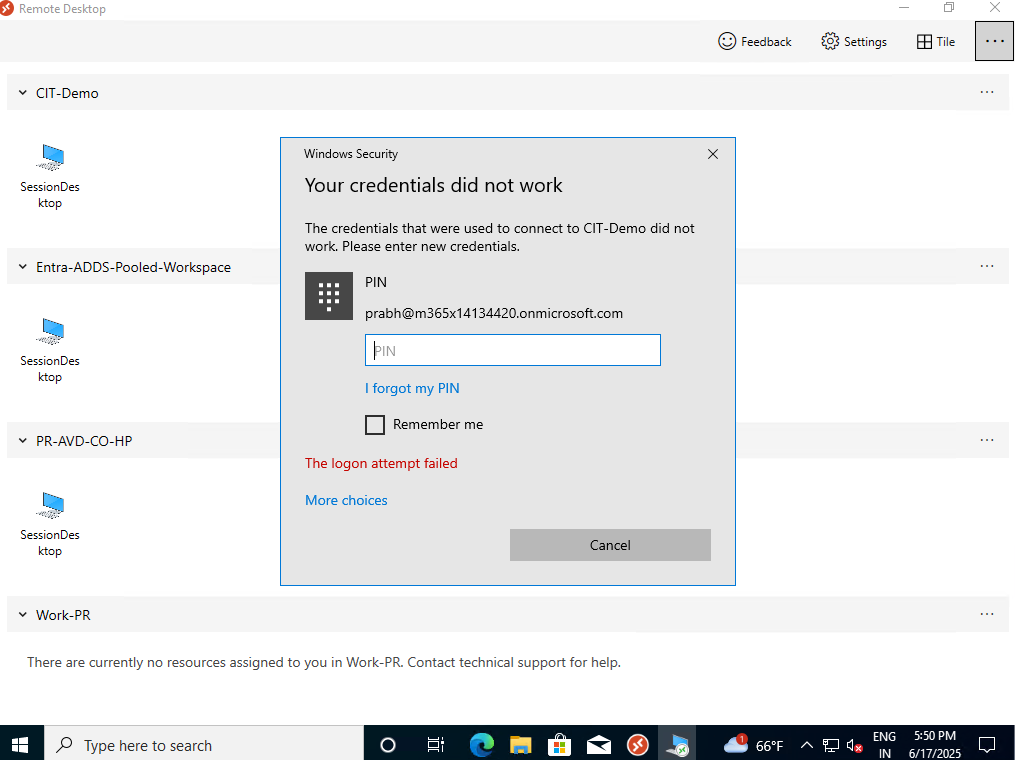Open SessionDesktop under PR-AVD-CO-HP
Viewport: 1015px width, 760px height.
pyautogui.click(x=50, y=524)
